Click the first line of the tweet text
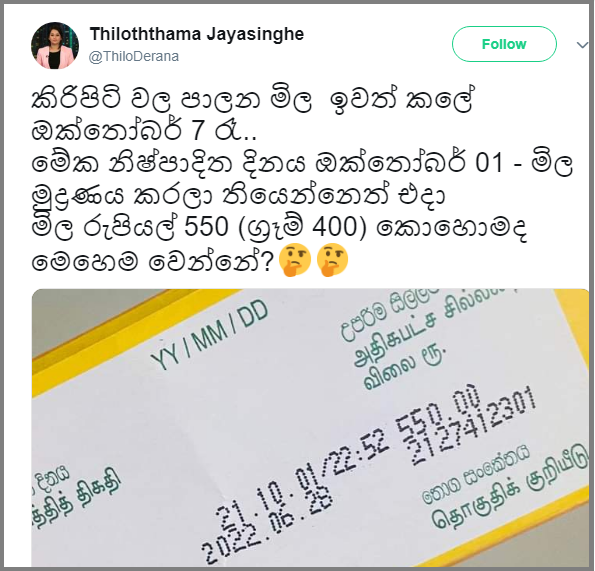The image size is (595, 571). (252, 100)
